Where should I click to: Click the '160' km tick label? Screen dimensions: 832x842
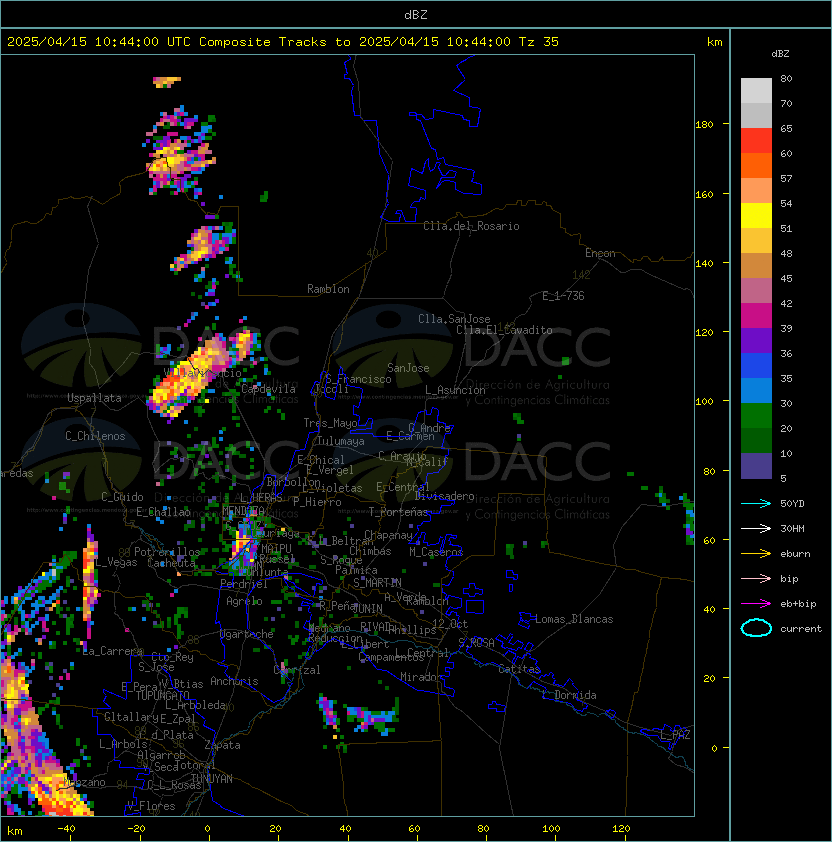704,194
